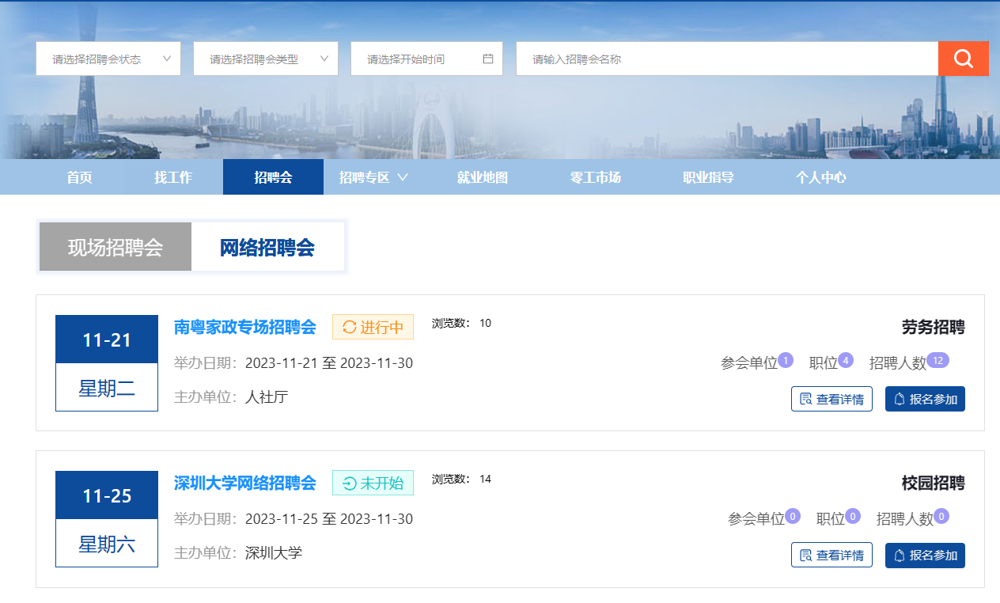The height and width of the screenshot is (603, 1000).
Task: Open the 请选择招聘会类型 dropdown
Action: click(265, 59)
